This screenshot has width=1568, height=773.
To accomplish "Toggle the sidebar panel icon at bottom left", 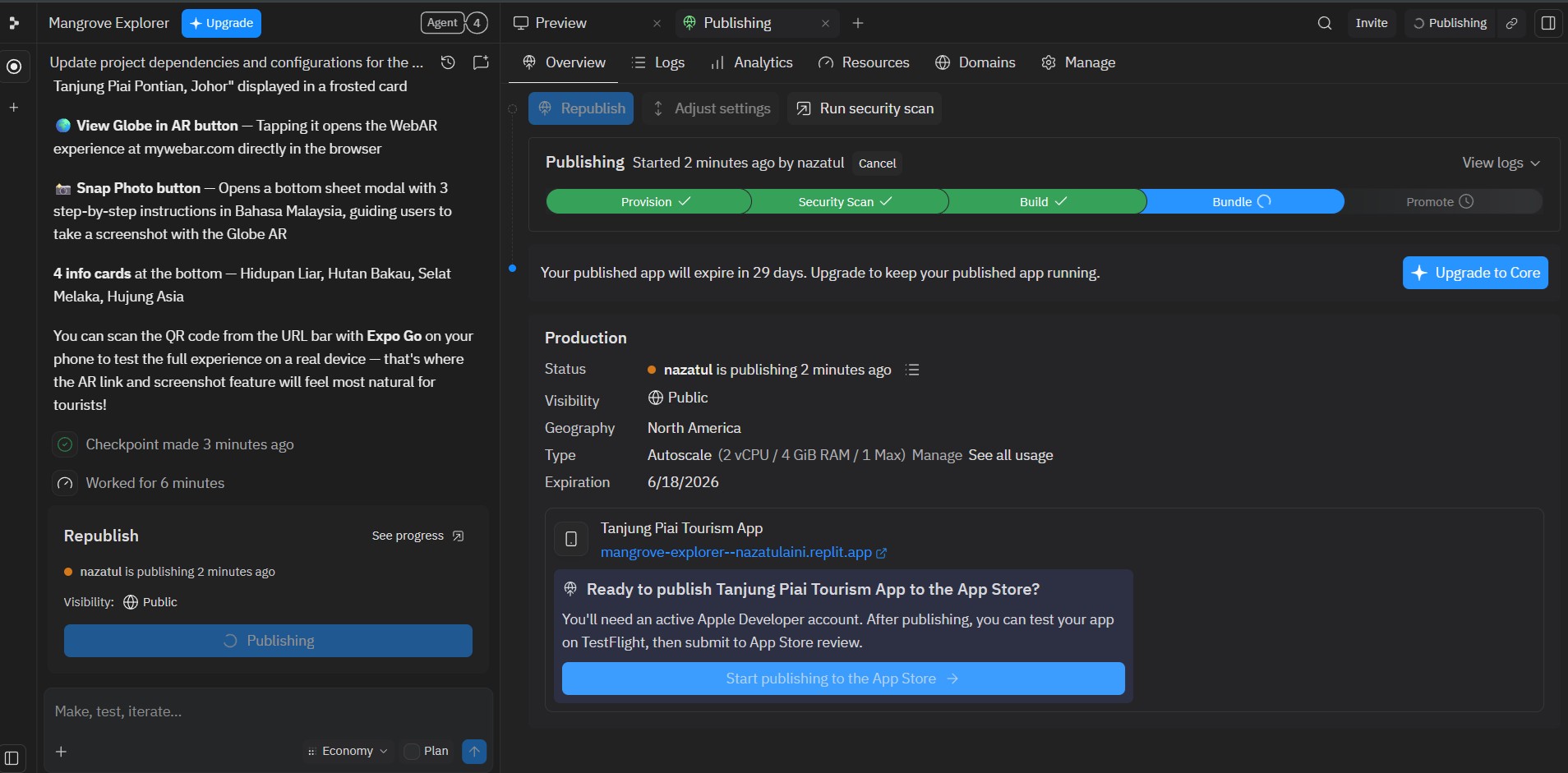I will point(12,757).
